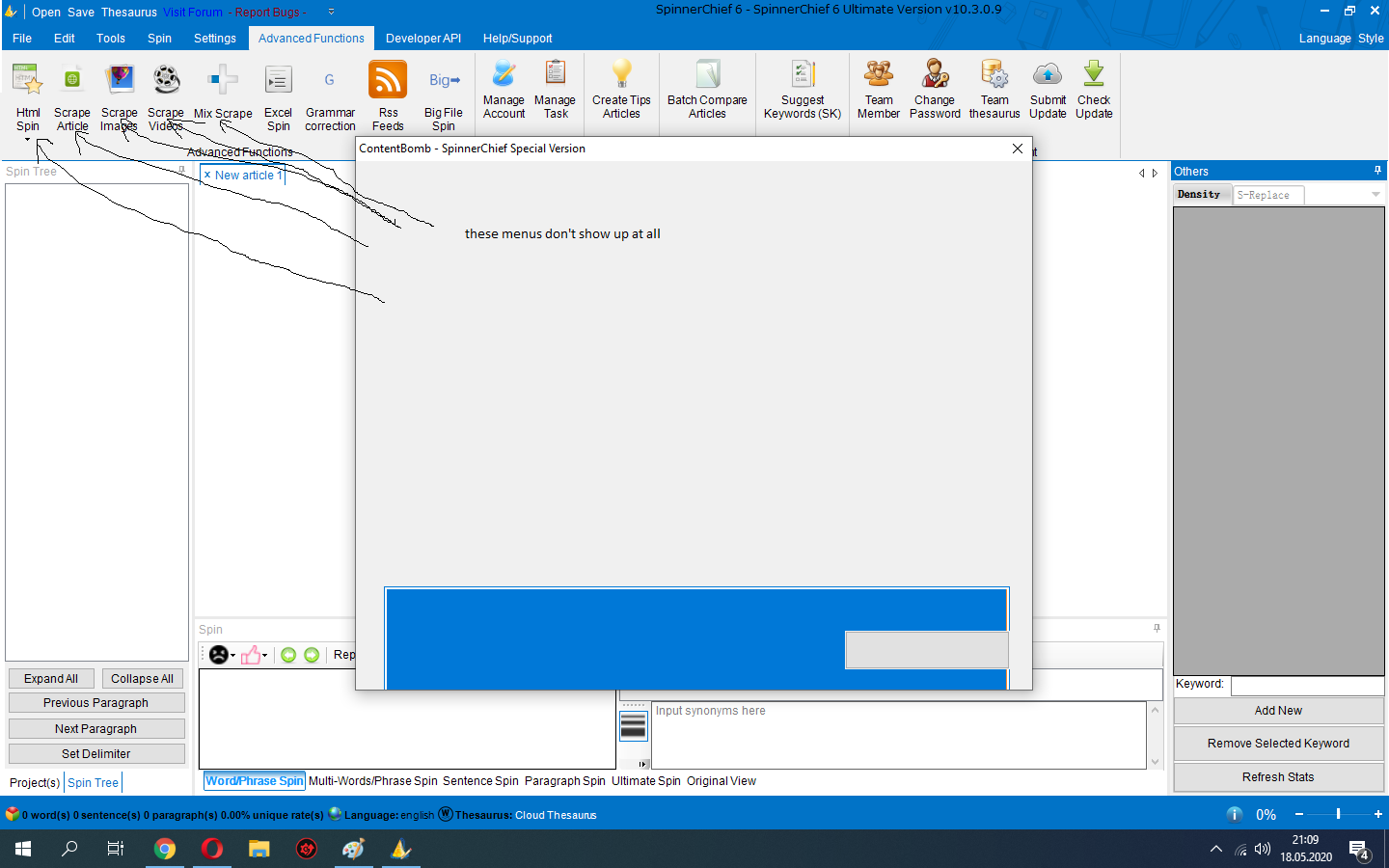Click the Check Update icon
The image size is (1389, 868).
tap(1094, 89)
